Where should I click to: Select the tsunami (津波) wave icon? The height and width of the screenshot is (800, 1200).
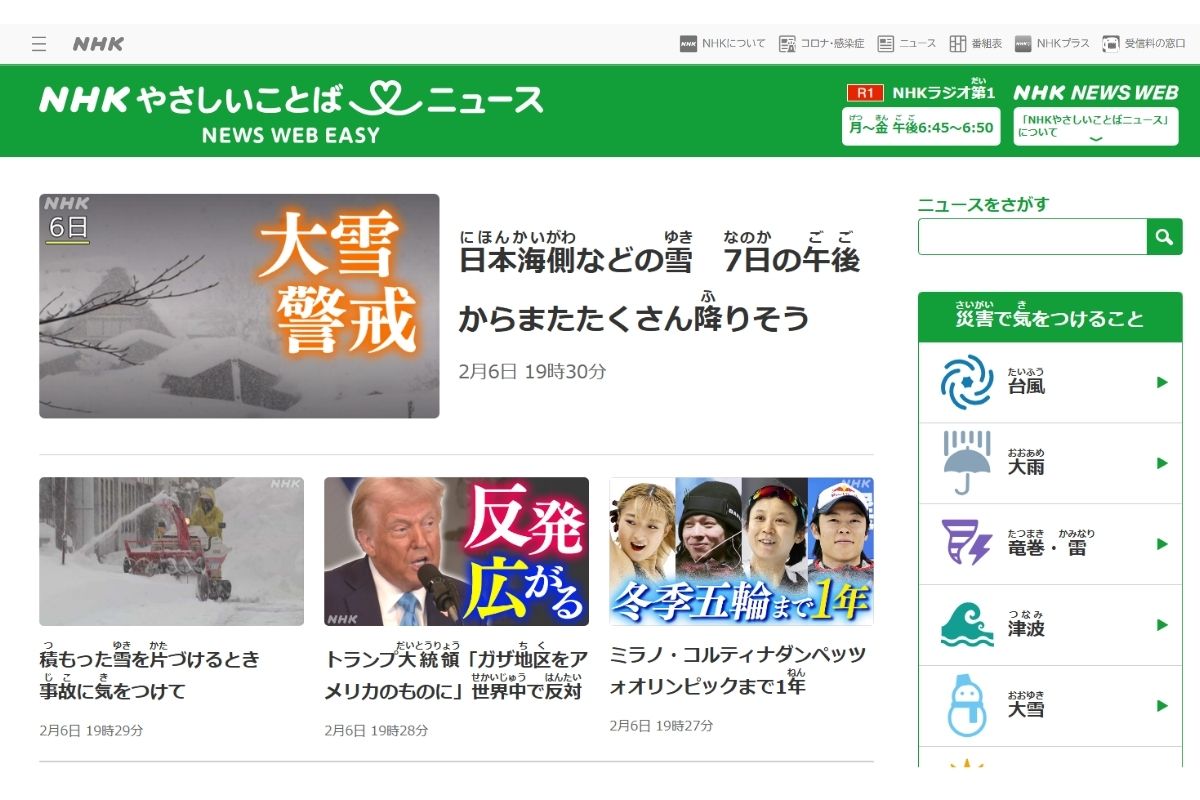point(966,625)
